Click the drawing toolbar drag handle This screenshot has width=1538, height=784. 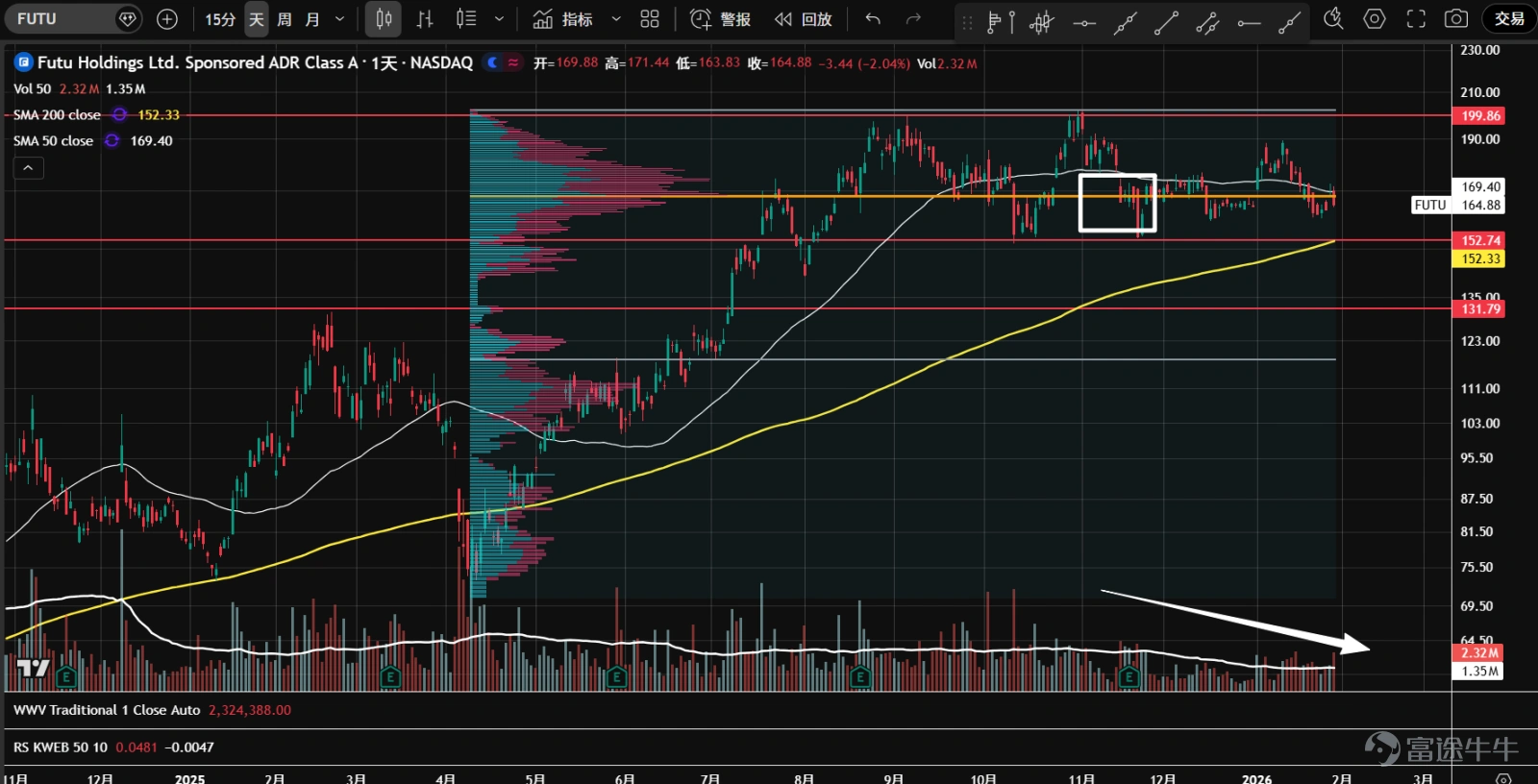click(967, 22)
